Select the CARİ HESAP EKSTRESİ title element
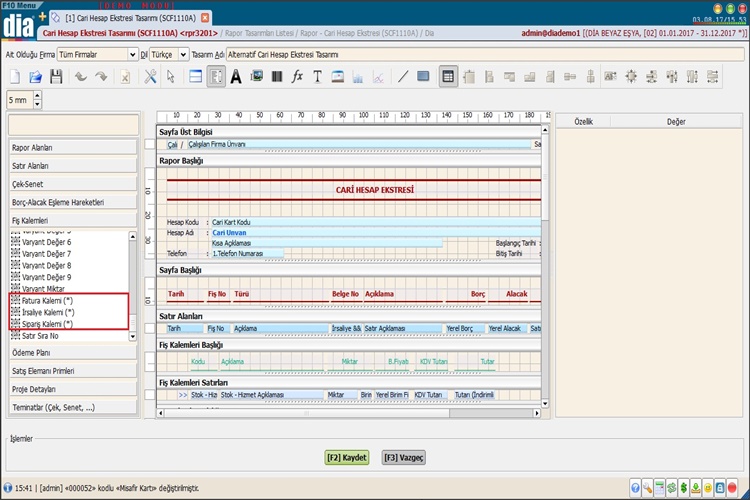Image resolution: width=750 pixels, height=500 pixels. pos(375,190)
